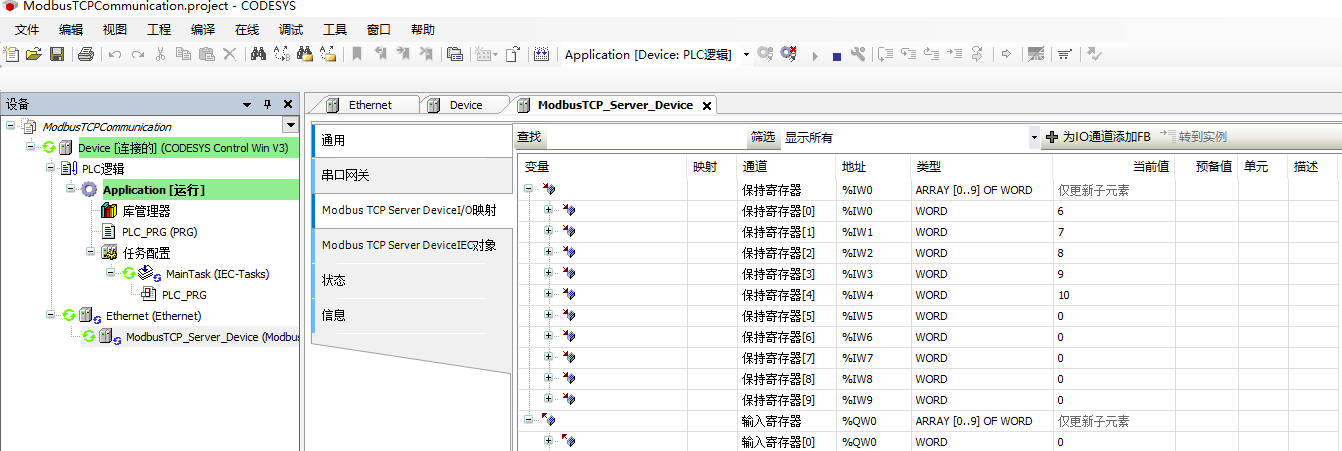Viewport: 1342px width, 451px height.
Task: Open the 调试 menu
Action: pos(290,29)
